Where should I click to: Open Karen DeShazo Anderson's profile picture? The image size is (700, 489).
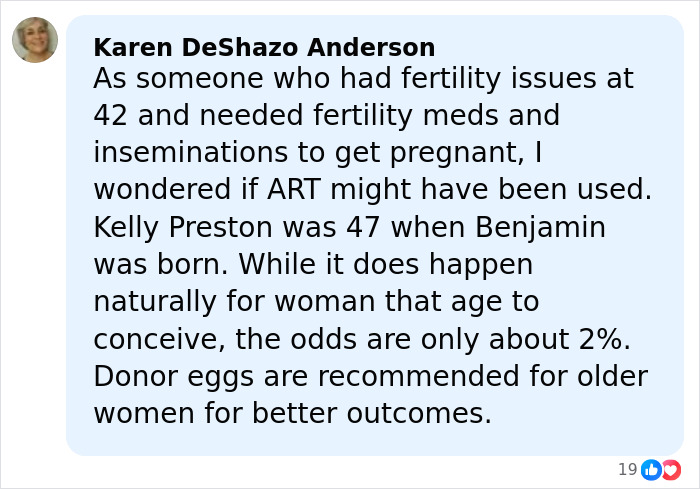pyautogui.click(x=35, y=41)
